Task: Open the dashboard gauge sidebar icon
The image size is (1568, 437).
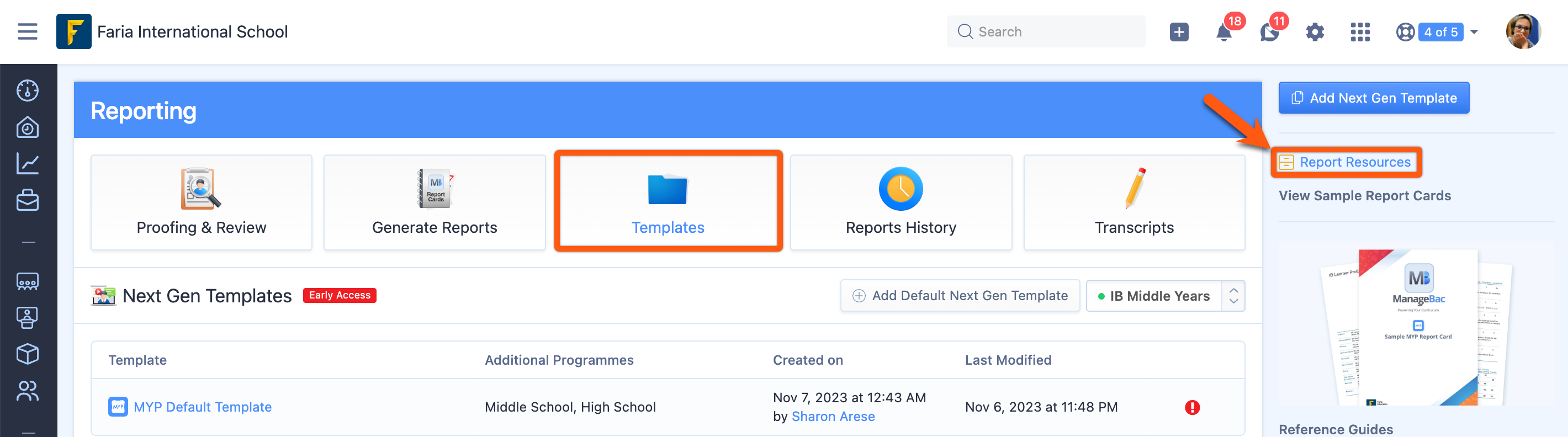Action: 28,90
